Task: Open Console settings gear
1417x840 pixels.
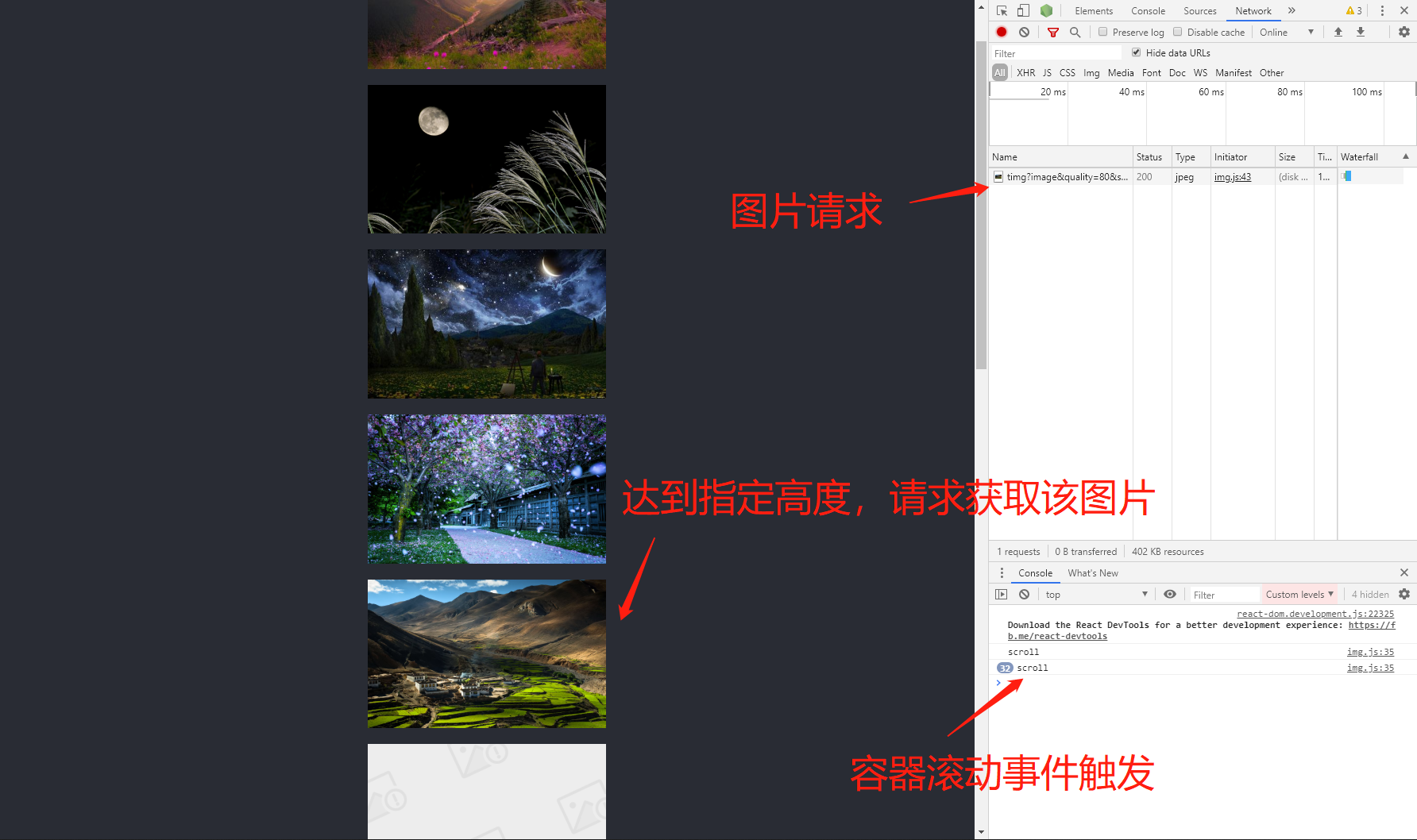Action: click(x=1404, y=594)
